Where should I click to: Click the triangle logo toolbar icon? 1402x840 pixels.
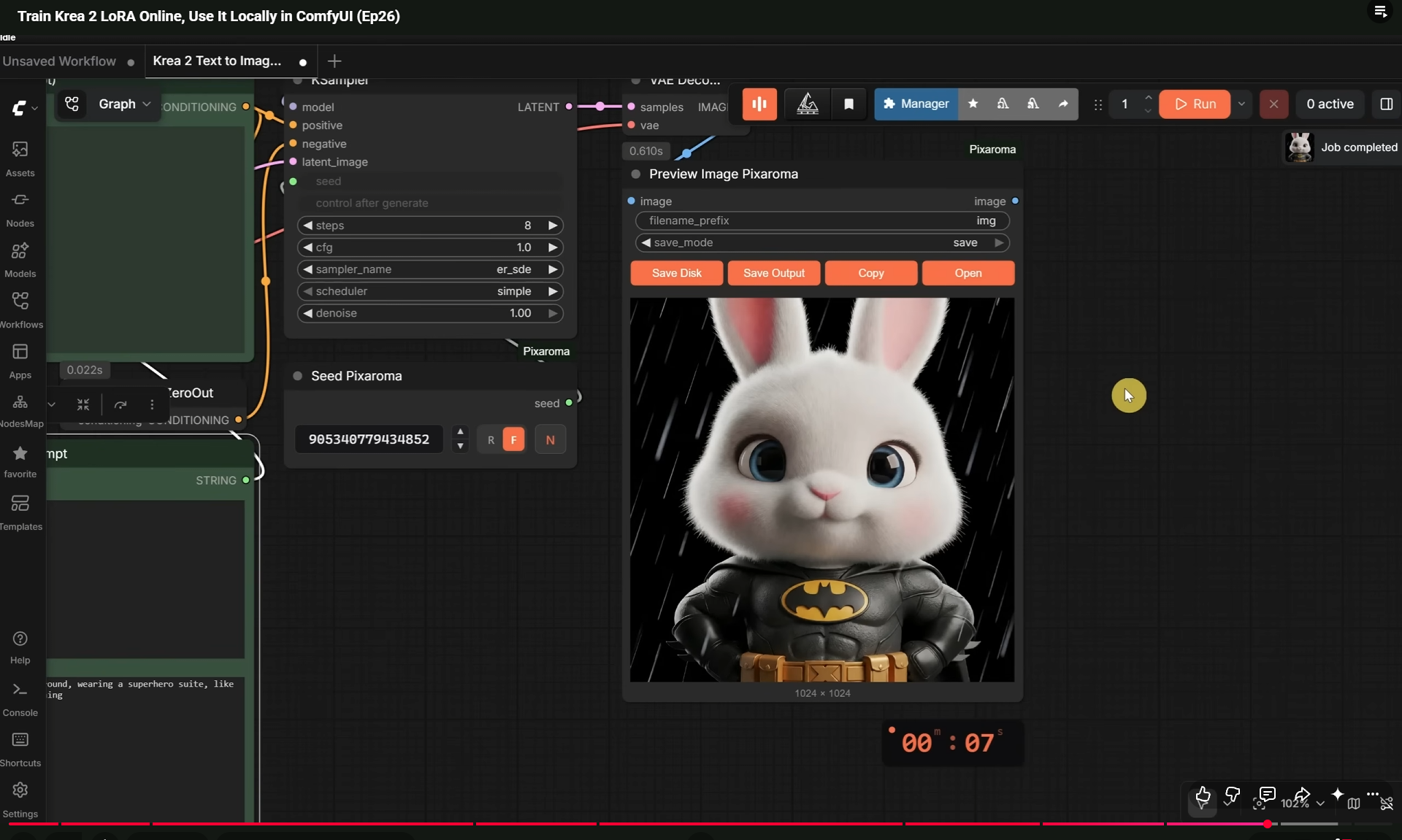click(807, 104)
